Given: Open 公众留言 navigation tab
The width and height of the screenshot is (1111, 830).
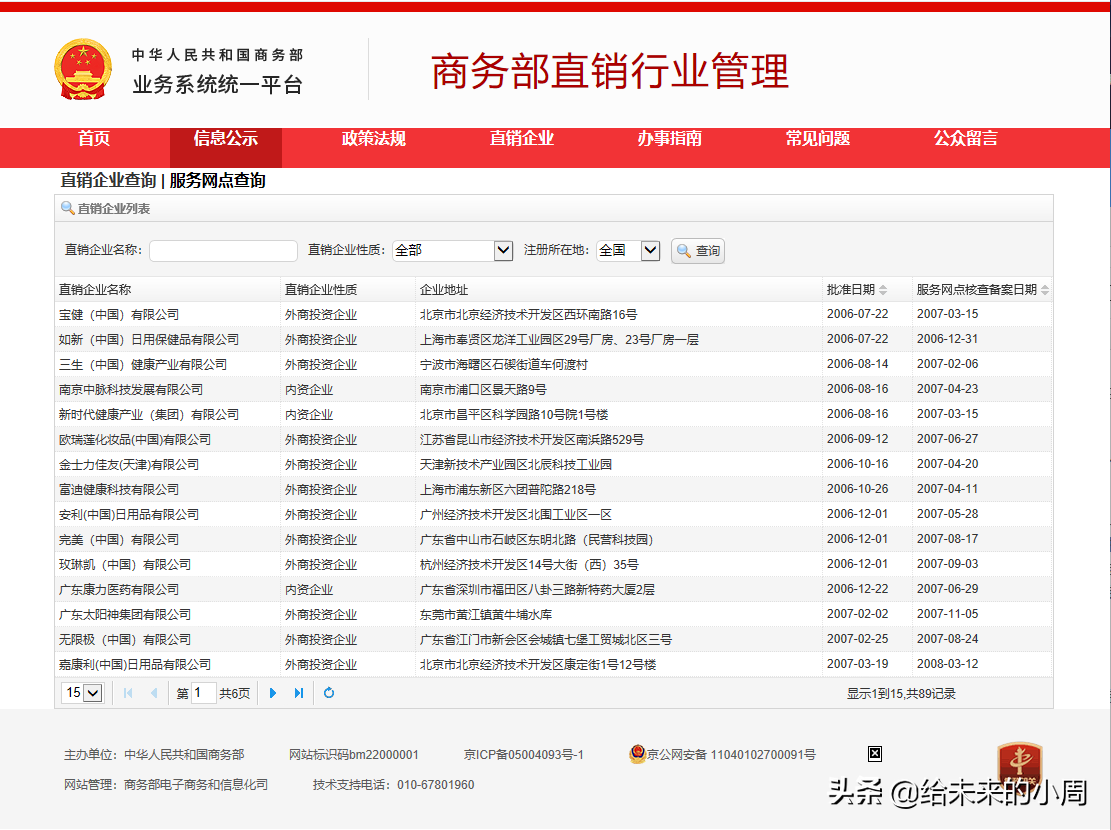Looking at the screenshot, I should (966, 139).
